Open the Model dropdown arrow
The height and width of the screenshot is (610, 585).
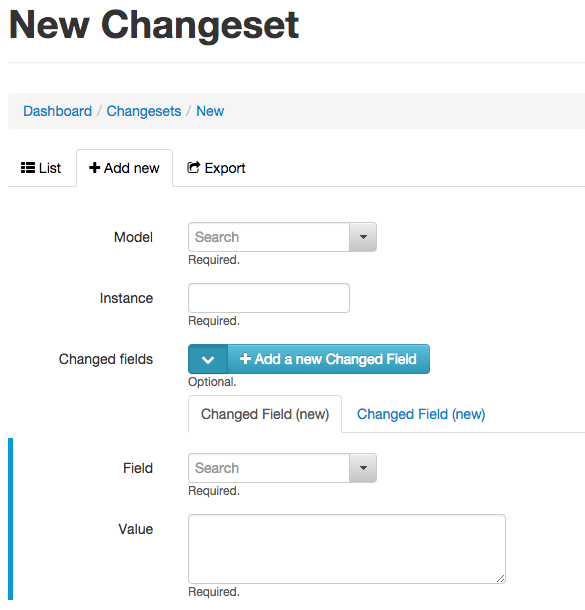[x=363, y=237]
